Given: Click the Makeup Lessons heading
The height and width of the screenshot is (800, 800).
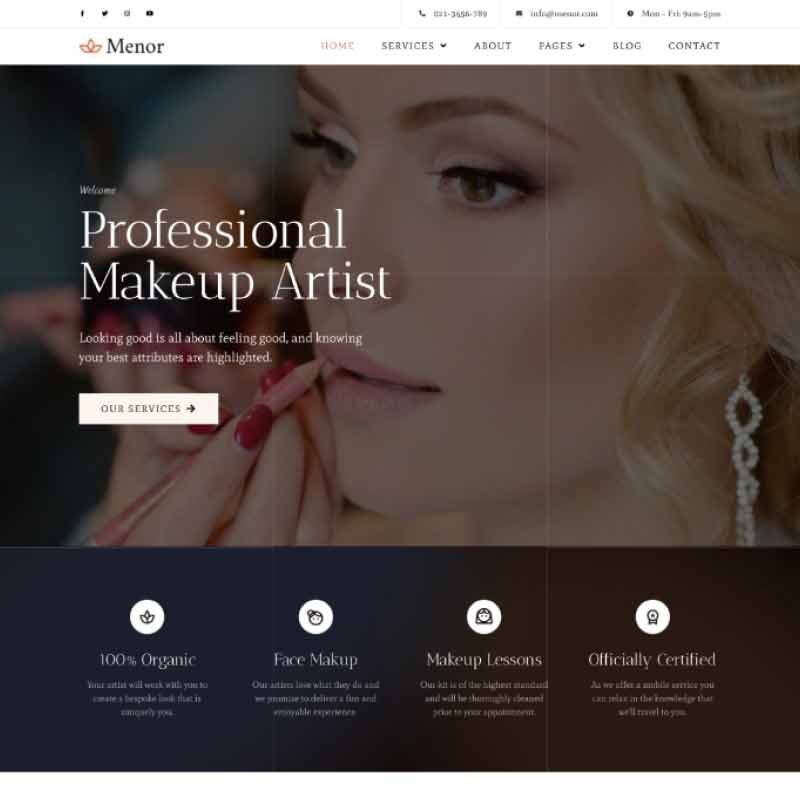Looking at the screenshot, I should click(x=484, y=659).
